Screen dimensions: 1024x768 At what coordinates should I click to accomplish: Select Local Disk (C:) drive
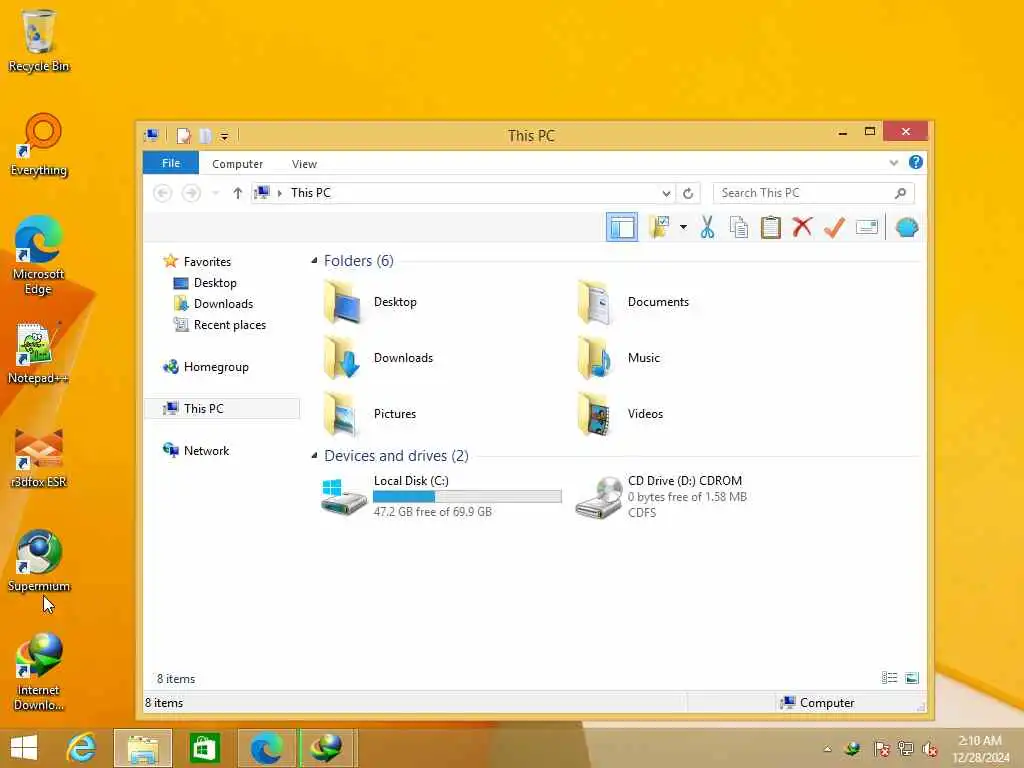[x=441, y=496]
